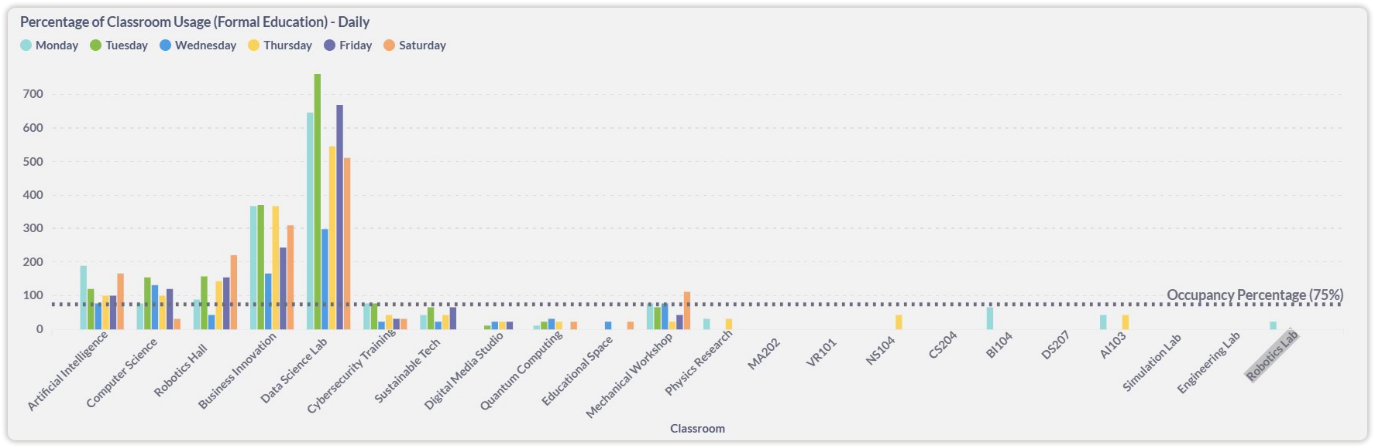Toggle Tuesday series in the legend
The image size is (1375, 448).
point(118,45)
